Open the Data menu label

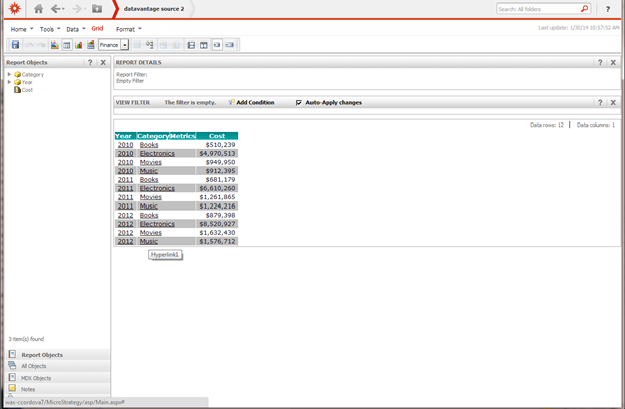[72, 29]
